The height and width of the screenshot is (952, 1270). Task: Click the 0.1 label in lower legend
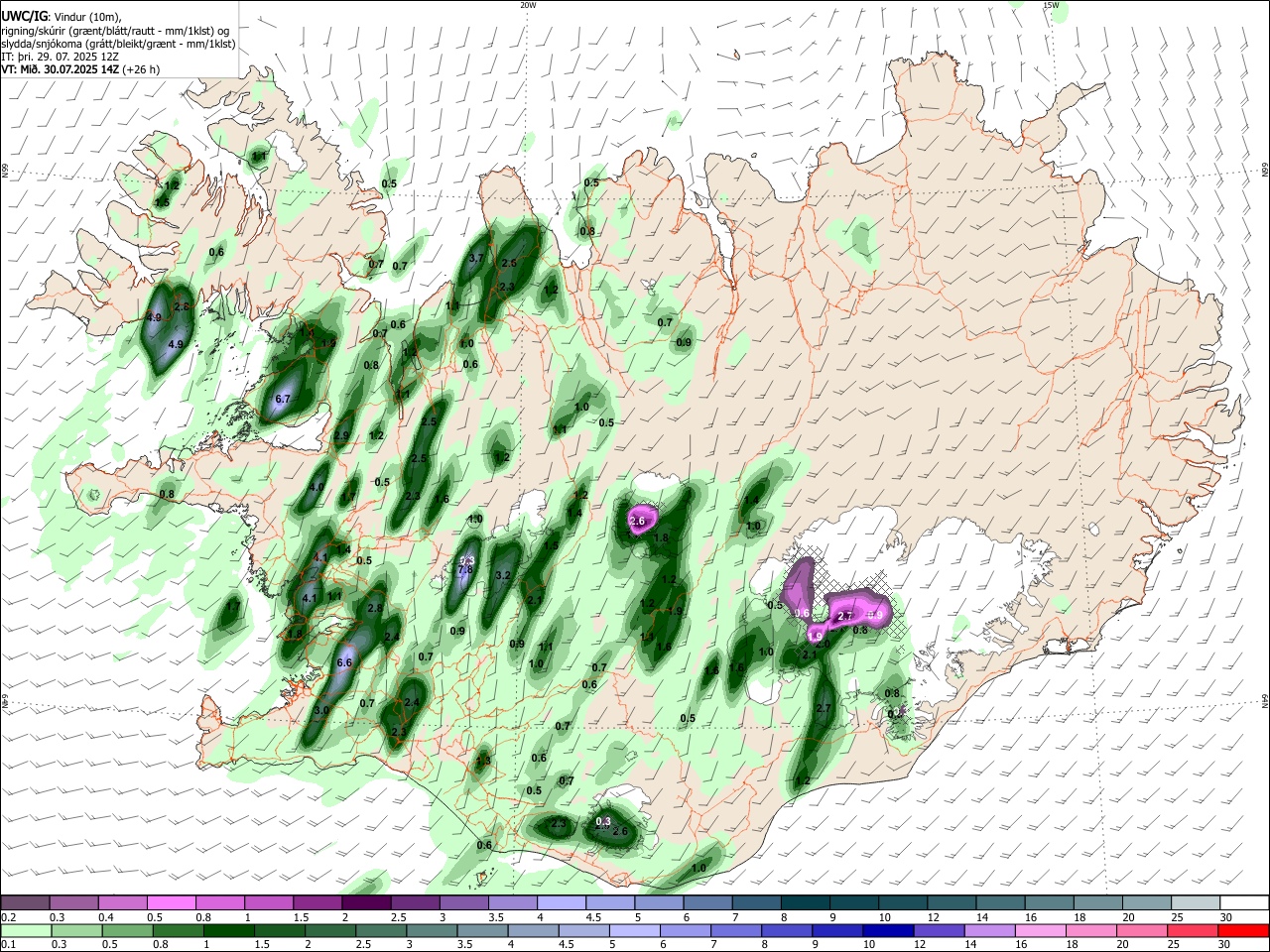[8, 945]
